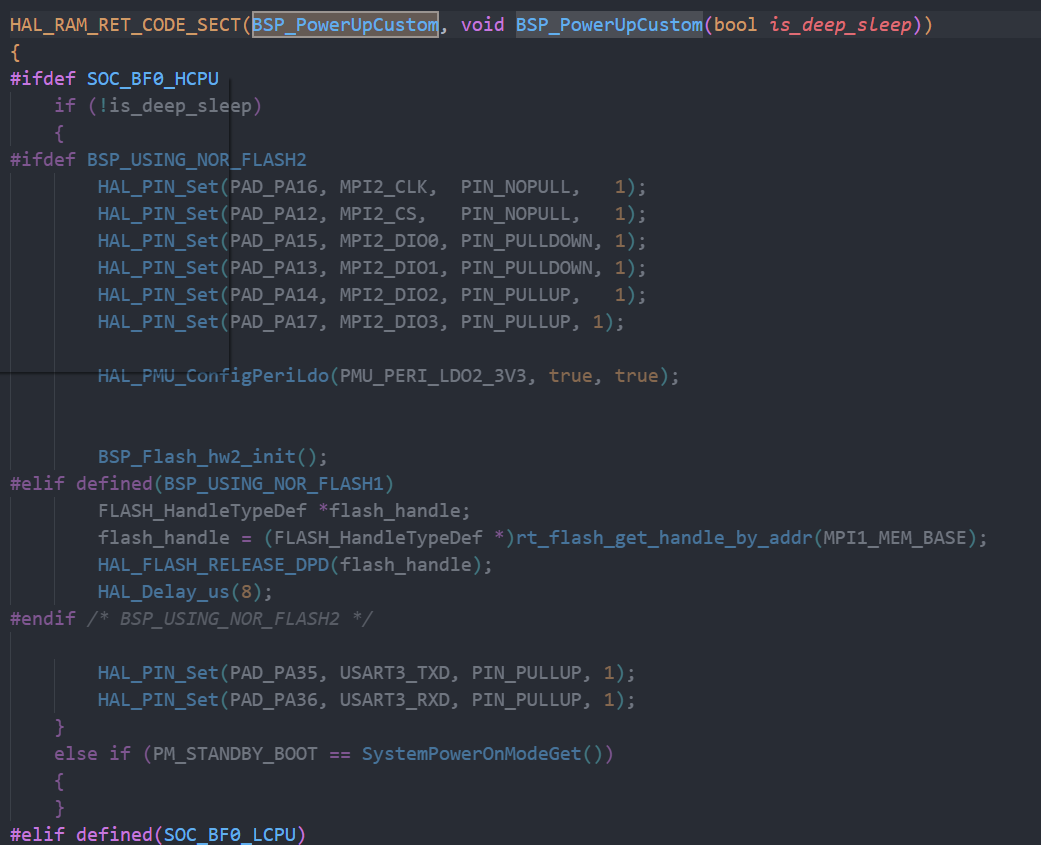The width and height of the screenshot is (1041, 845).
Task: Click PIN_PULLDOWN on the PAD_PA13 line
Action: tap(526, 268)
